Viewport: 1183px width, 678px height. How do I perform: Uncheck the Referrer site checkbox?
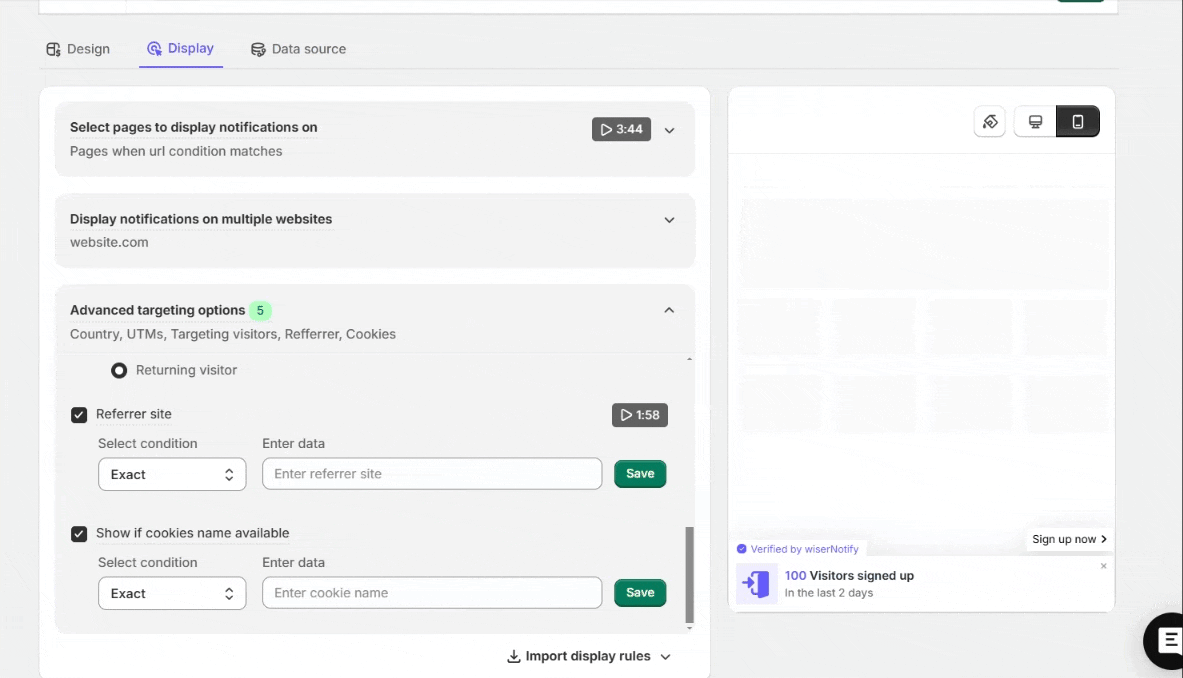click(x=78, y=415)
